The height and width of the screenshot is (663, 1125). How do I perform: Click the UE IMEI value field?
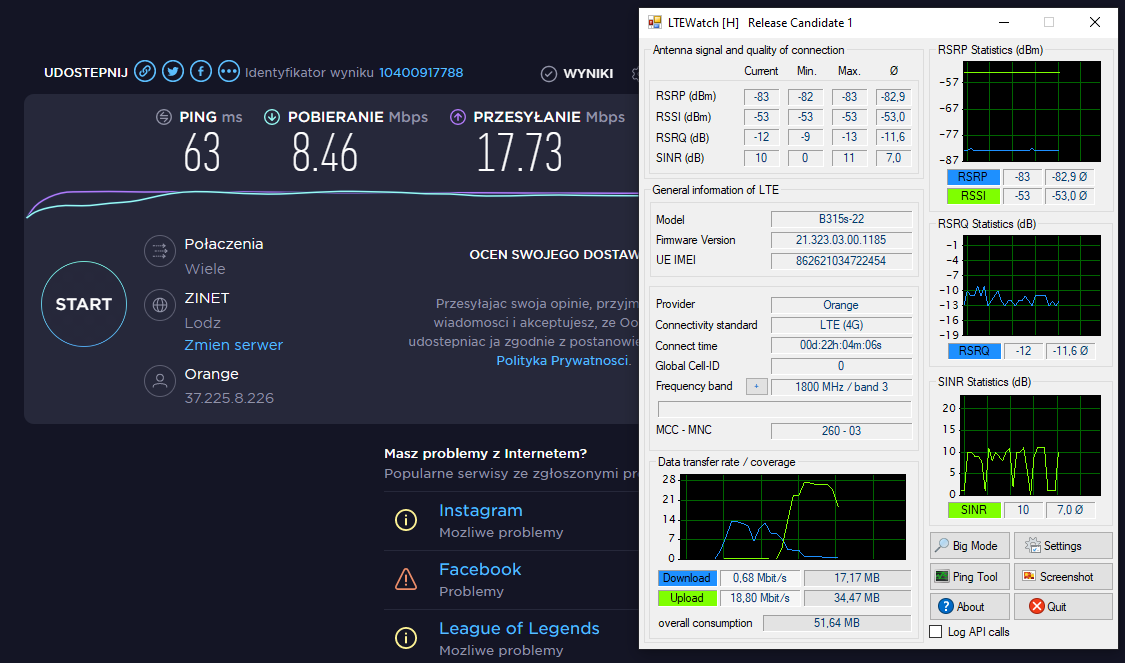pyautogui.click(x=841, y=261)
